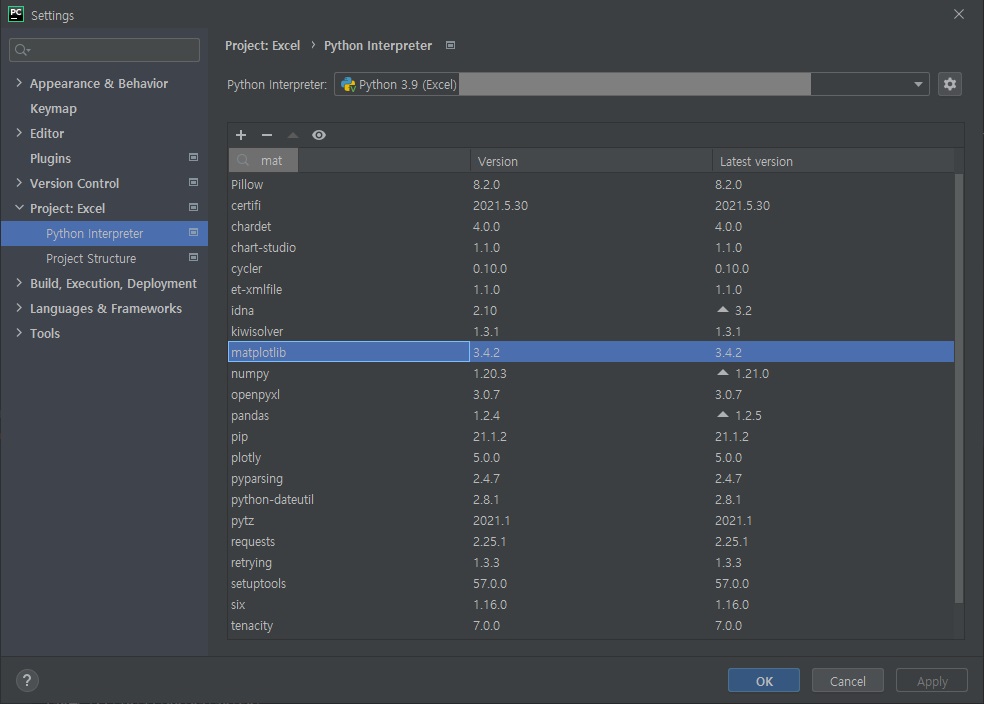
Task: Expand Appearance & Behavior section
Action: pyautogui.click(x=19, y=83)
